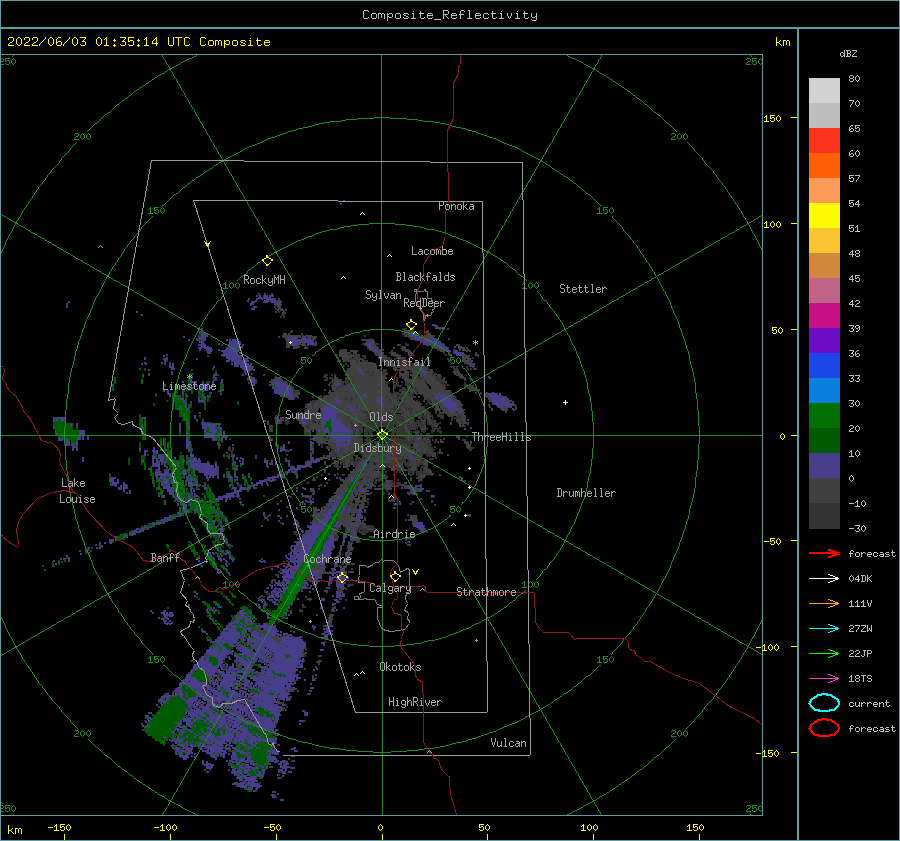This screenshot has height=841, width=900.
Task: Click the Sundre city label
Action: [303, 414]
